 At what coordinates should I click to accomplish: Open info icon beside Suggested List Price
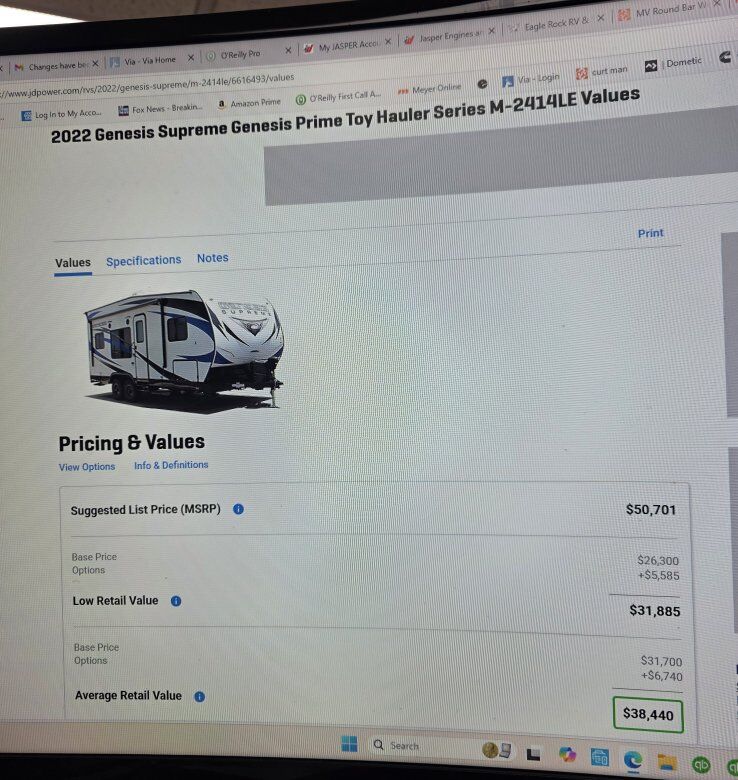(x=238, y=509)
